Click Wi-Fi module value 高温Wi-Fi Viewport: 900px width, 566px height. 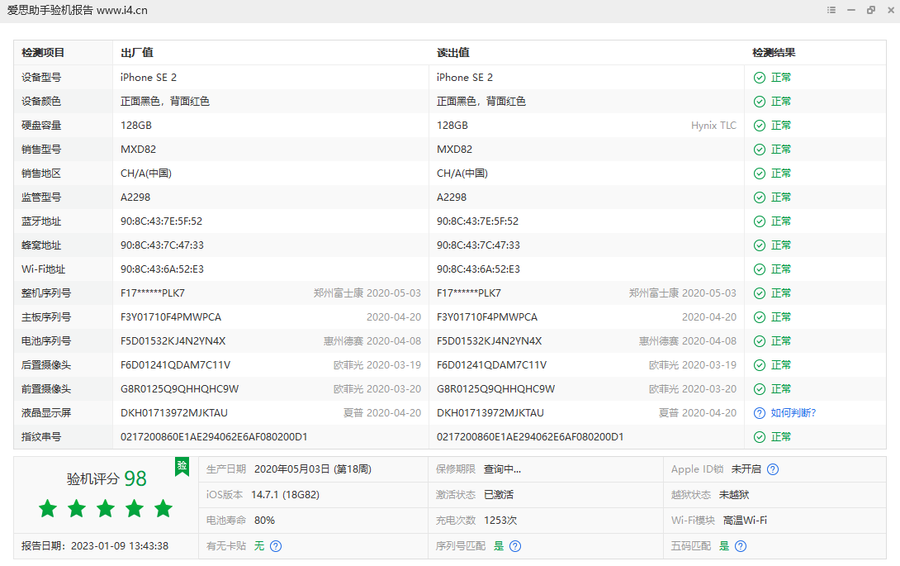click(x=745, y=521)
